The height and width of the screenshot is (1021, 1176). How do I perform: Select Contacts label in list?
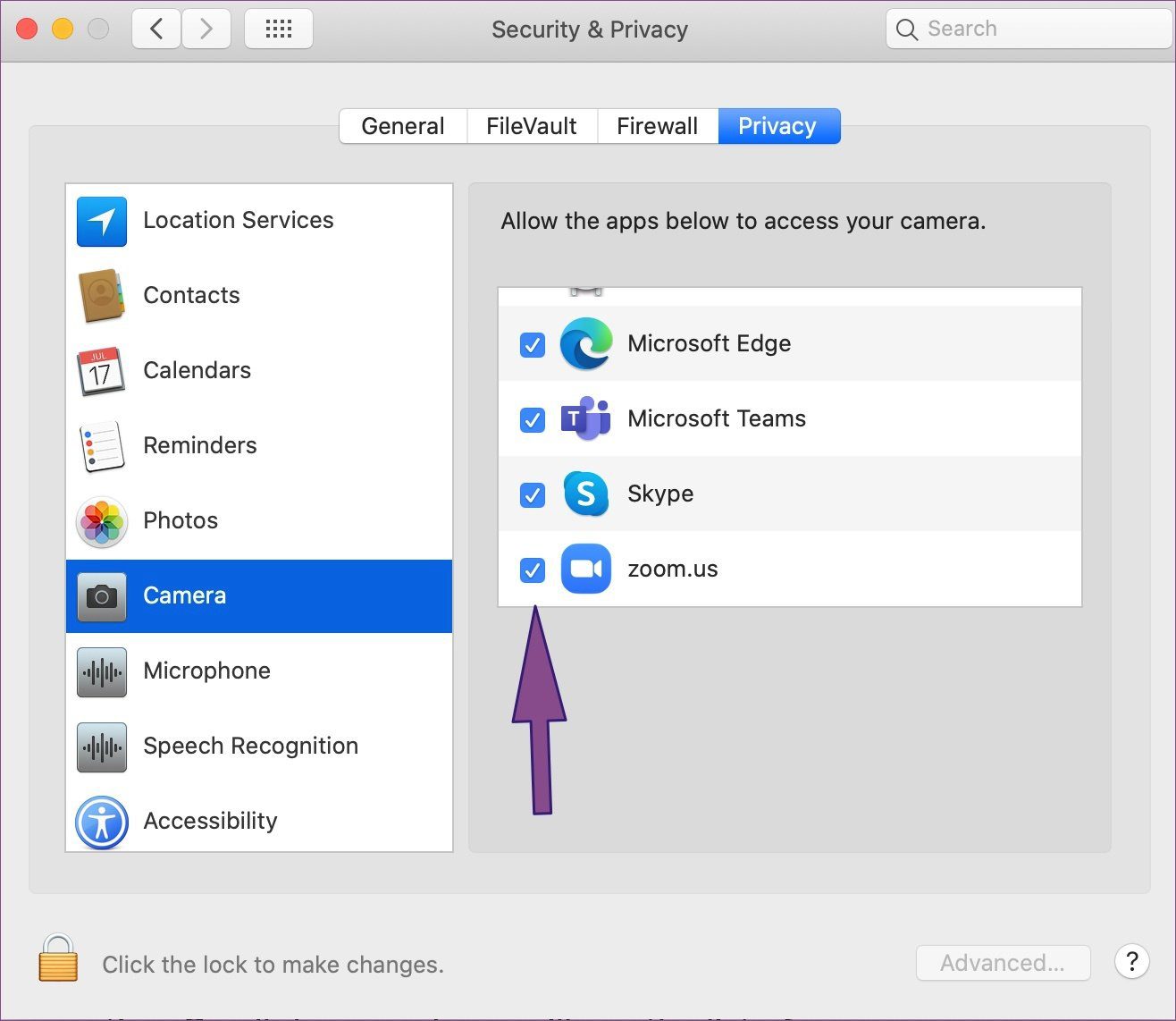(191, 295)
